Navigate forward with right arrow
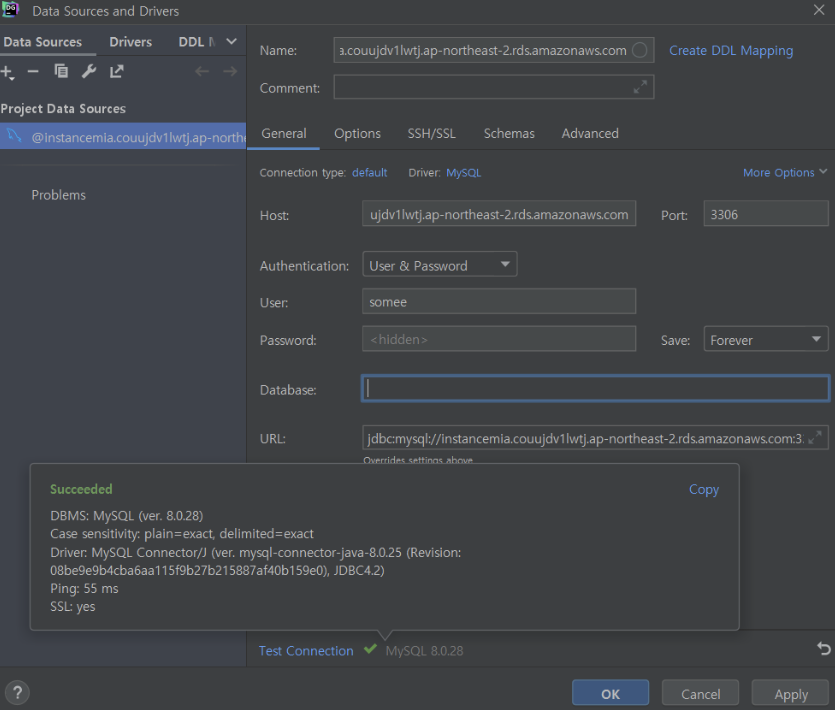The height and width of the screenshot is (710, 835). 230,71
